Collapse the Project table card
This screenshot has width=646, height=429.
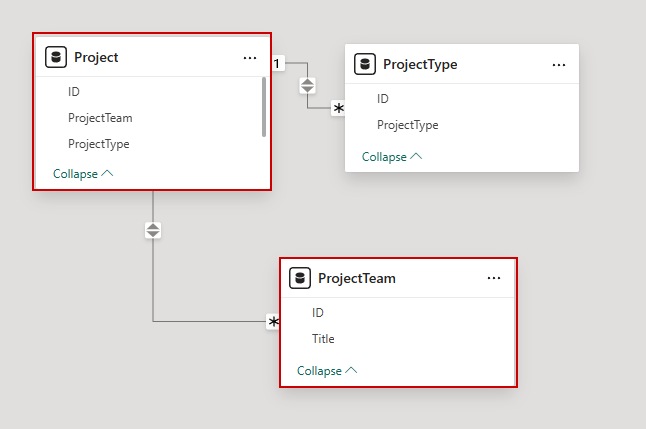83,173
